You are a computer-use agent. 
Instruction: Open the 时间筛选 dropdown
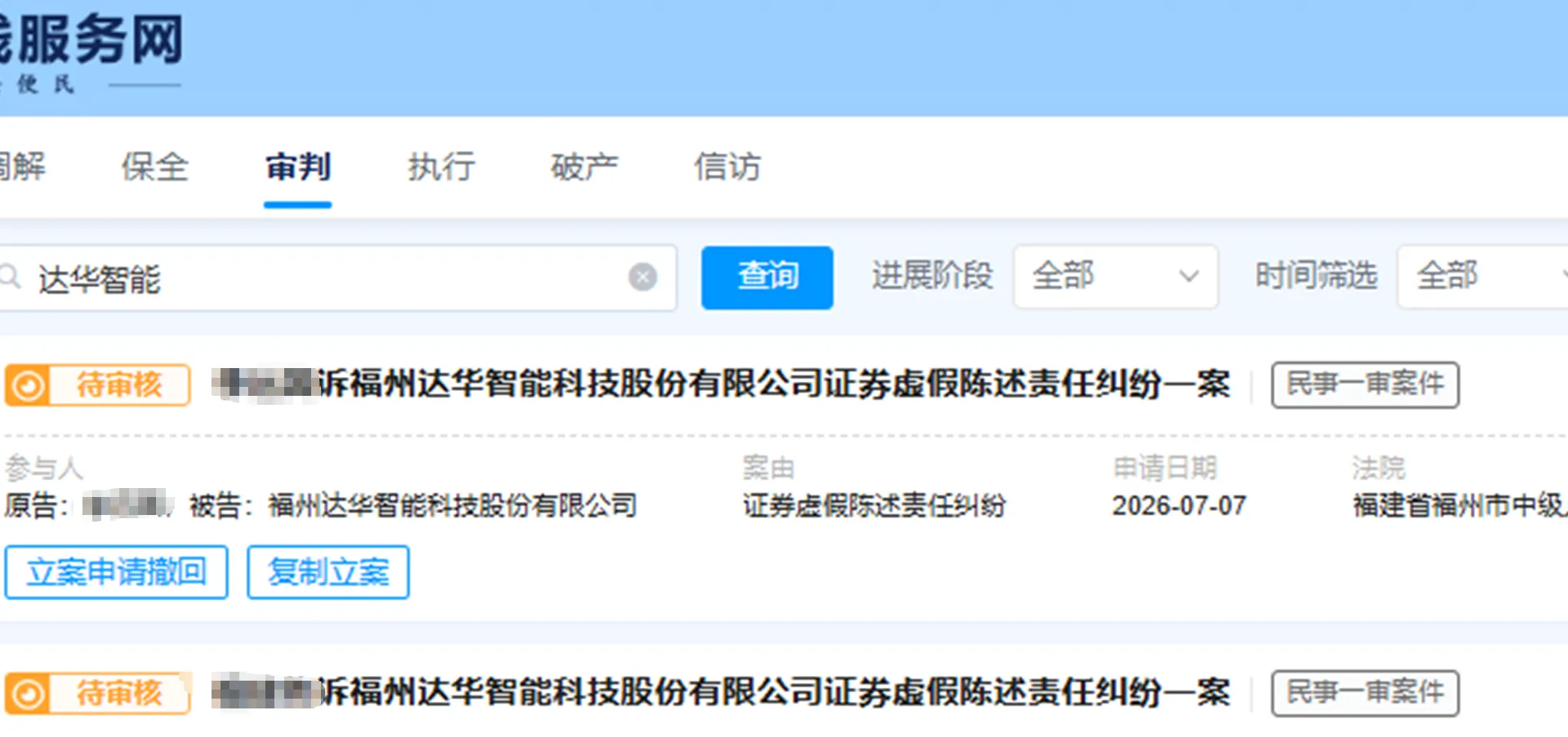[x=1482, y=276]
